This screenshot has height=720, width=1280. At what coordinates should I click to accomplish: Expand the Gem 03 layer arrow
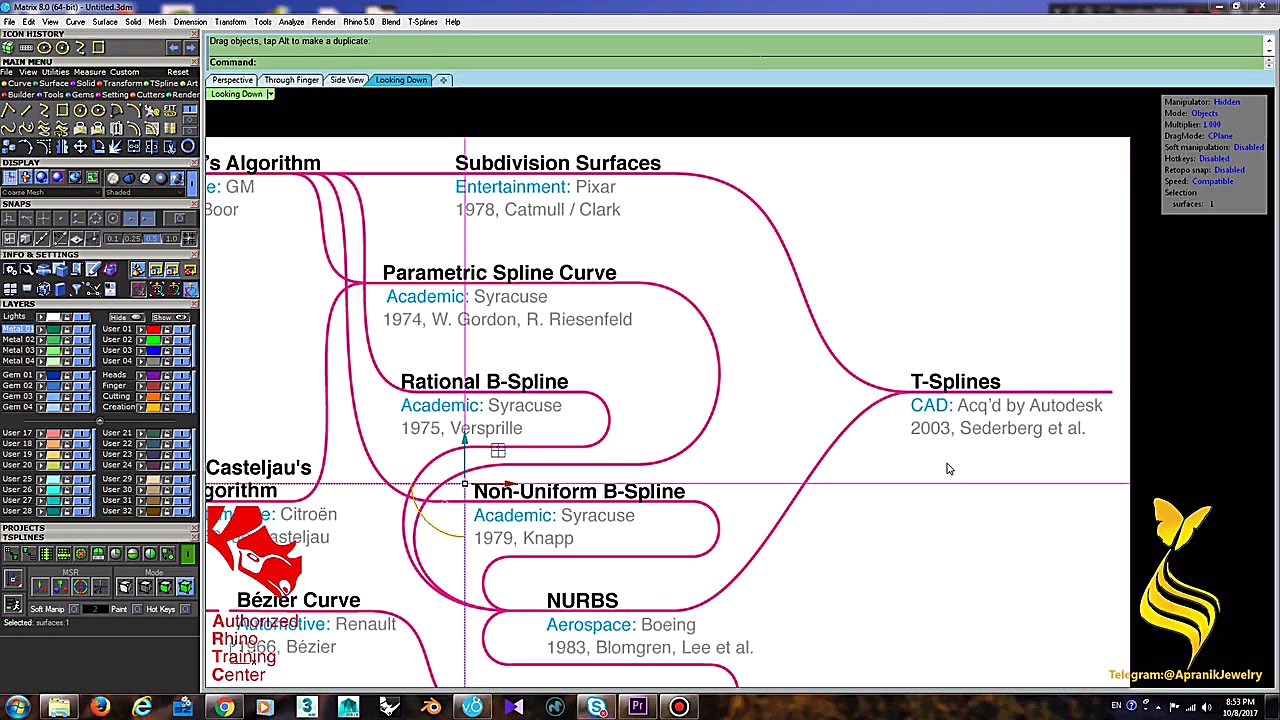[41, 396]
